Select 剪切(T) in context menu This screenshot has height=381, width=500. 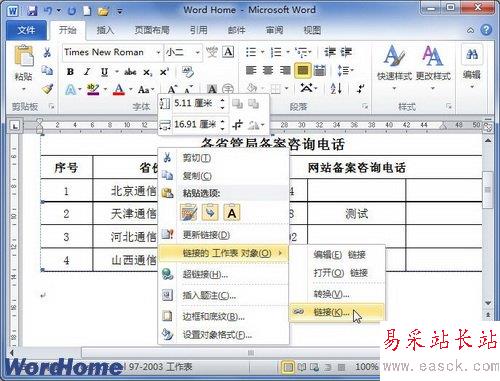(223, 158)
